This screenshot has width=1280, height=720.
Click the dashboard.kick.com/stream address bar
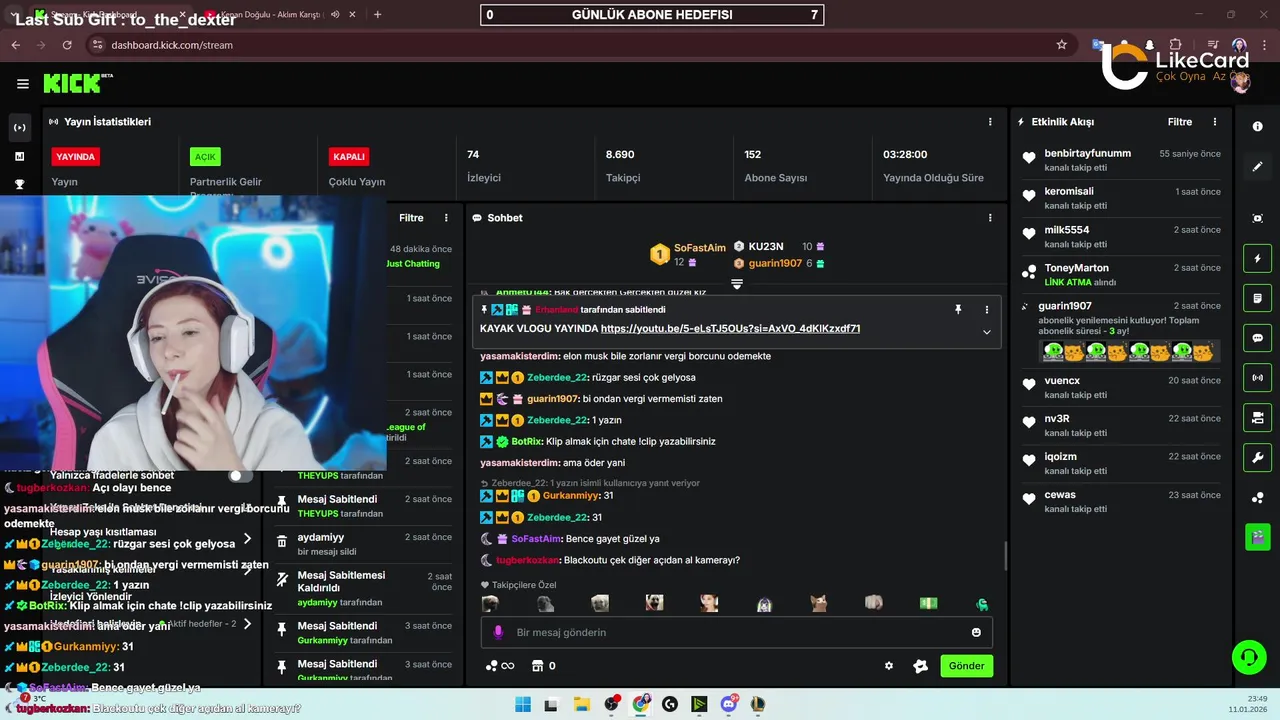coord(580,45)
